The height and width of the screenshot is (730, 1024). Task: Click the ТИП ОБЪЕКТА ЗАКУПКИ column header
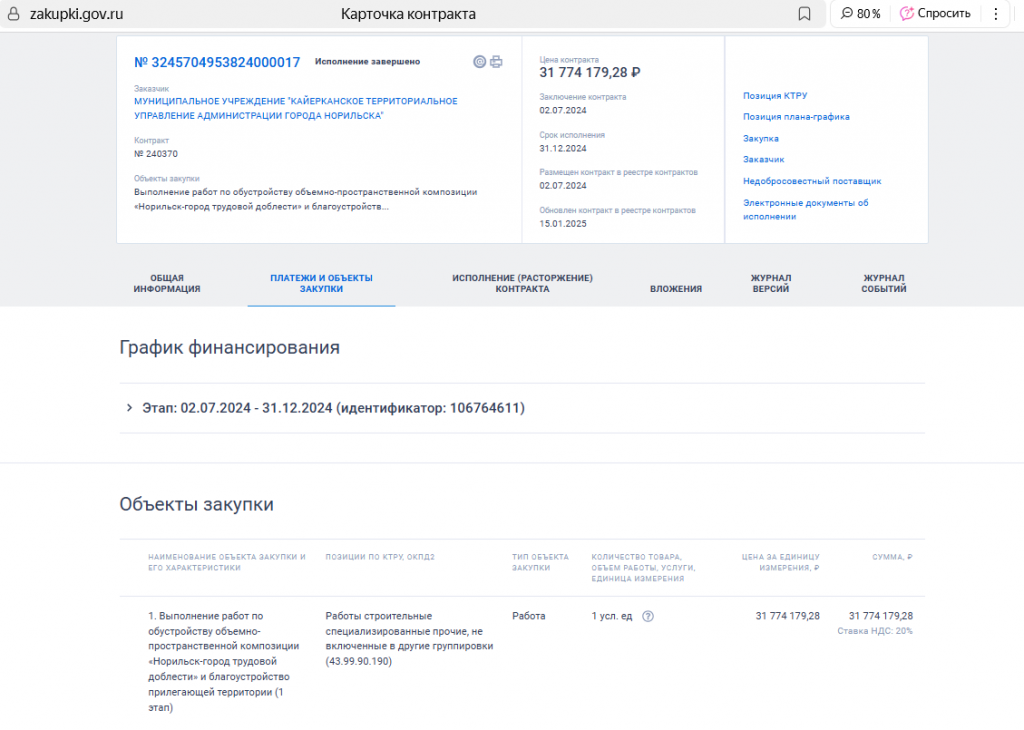[540, 562]
